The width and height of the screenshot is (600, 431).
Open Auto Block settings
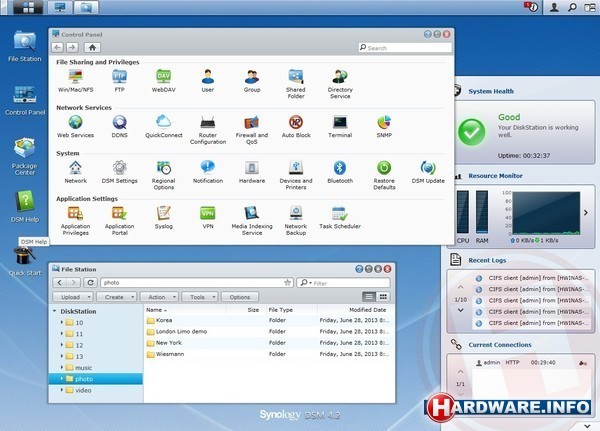point(296,126)
